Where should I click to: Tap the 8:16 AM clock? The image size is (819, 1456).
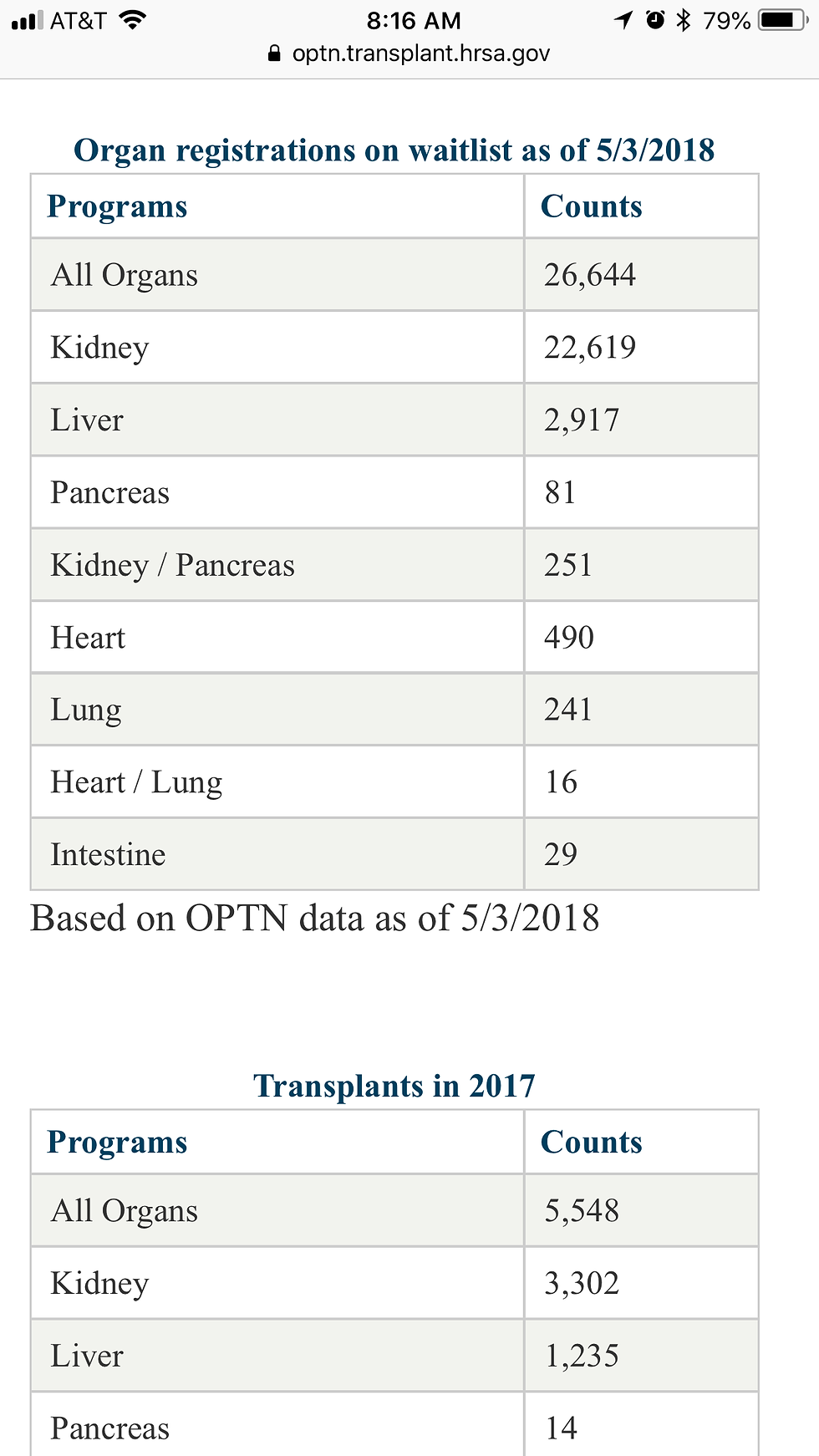414,20
